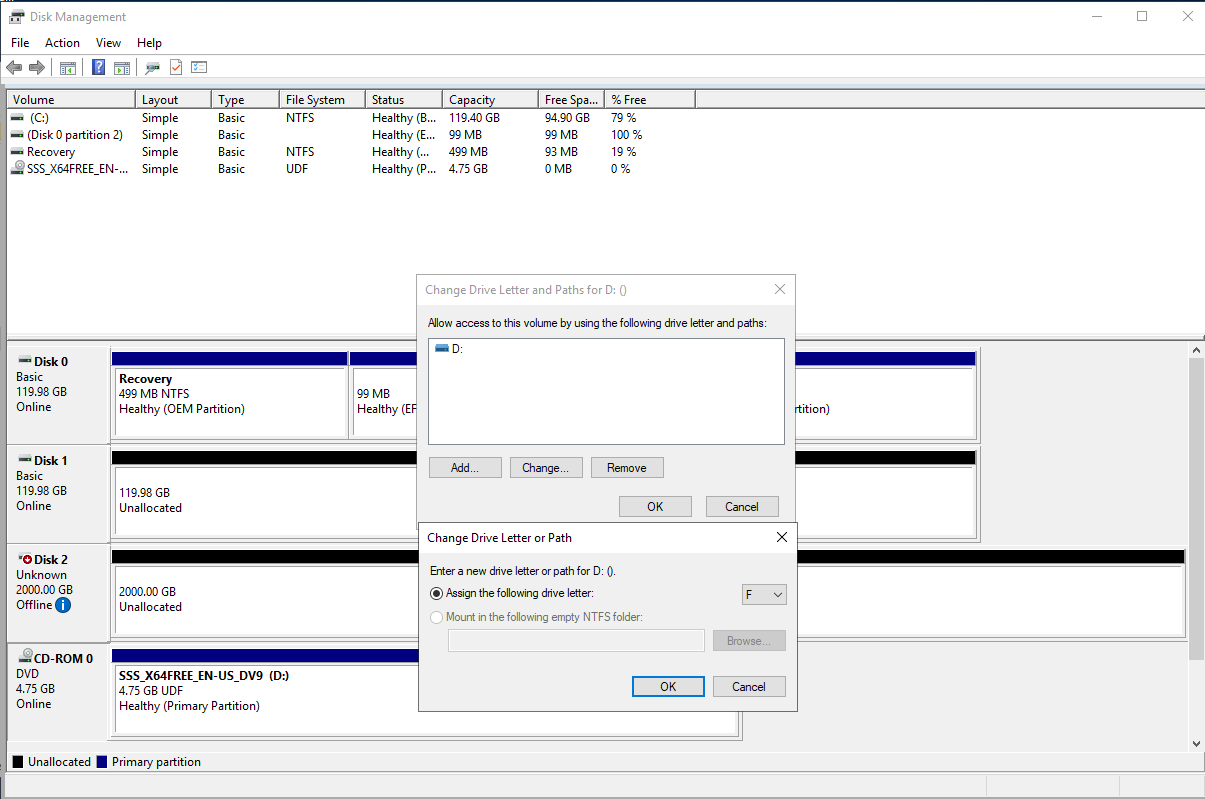Screen dimensions: 1205x799
Task: Sort by the Volume column header
Action: pos(71,99)
